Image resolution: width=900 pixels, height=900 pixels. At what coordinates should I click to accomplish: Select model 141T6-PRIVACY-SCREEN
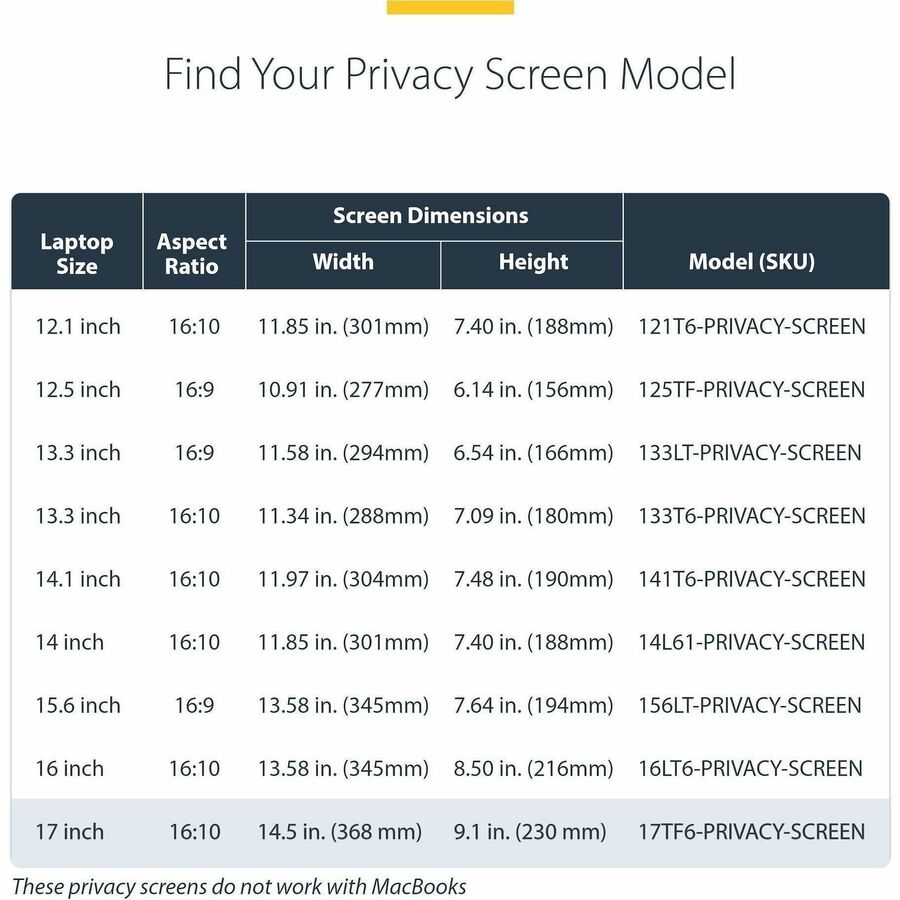click(751, 579)
